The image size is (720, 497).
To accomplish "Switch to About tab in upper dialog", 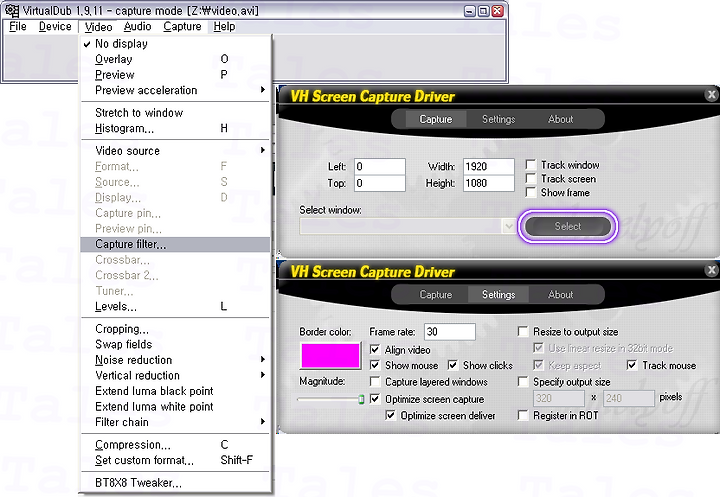I will (x=560, y=119).
